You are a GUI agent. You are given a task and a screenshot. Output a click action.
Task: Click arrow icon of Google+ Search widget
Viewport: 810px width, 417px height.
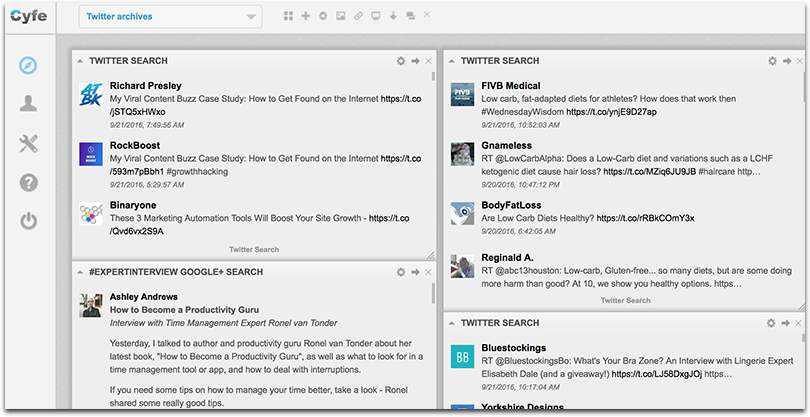[415, 272]
